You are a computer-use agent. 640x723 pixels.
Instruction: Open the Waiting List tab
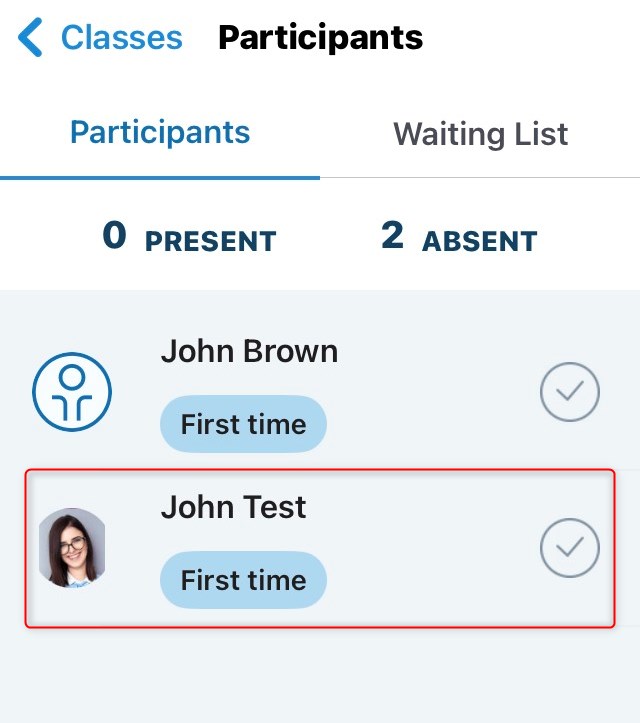click(x=480, y=134)
